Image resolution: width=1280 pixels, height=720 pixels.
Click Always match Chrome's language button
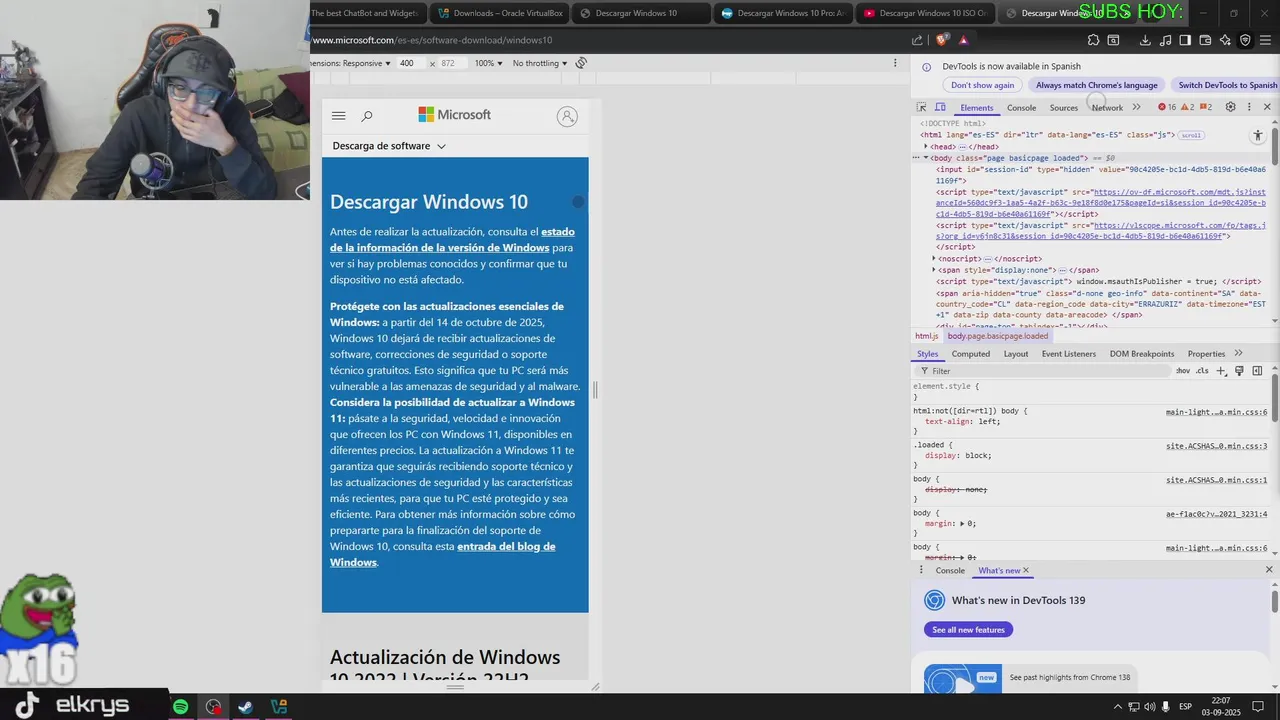[x=1096, y=85]
